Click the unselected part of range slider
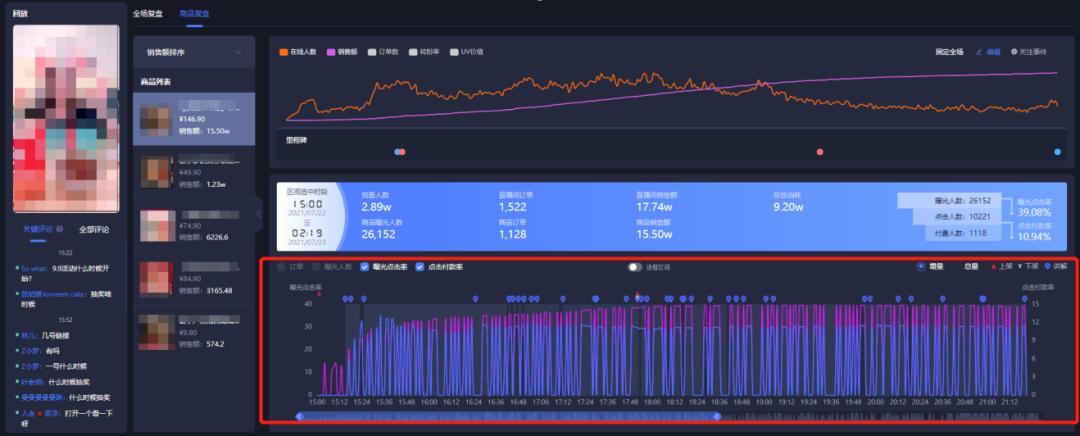 (x=882, y=416)
